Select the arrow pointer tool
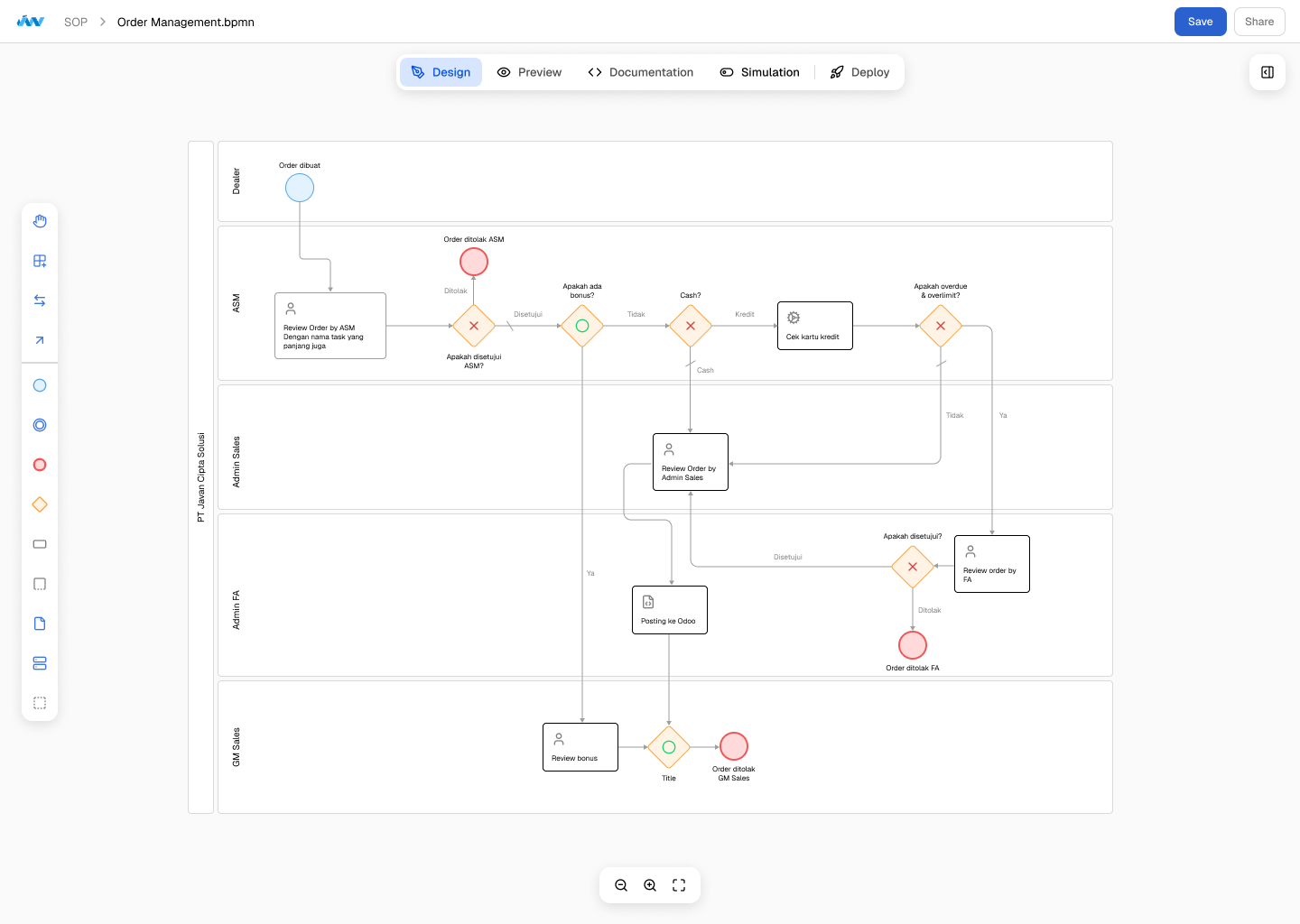 point(39,339)
